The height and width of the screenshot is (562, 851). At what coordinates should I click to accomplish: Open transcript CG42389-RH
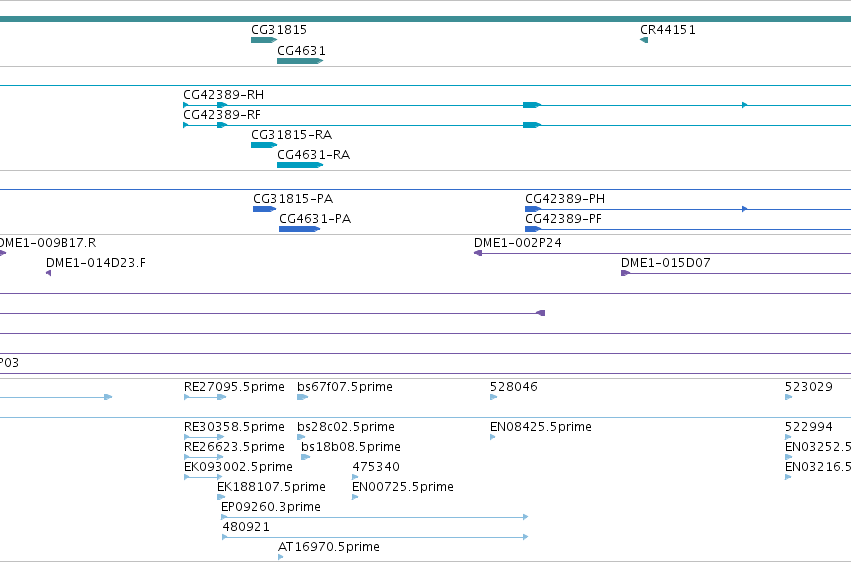coord(224,95)
